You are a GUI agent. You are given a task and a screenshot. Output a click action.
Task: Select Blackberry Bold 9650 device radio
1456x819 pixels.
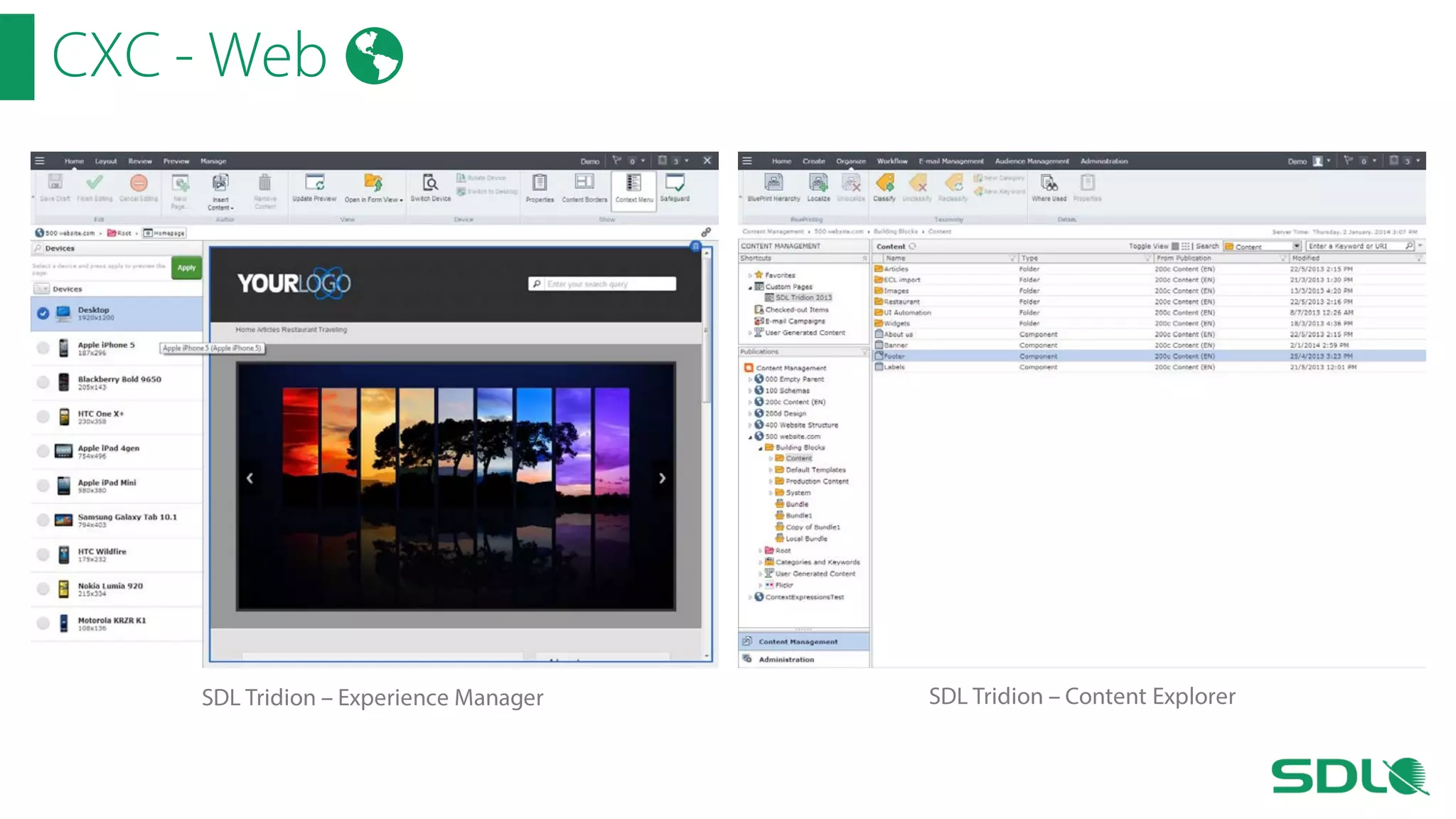(43, 382)
